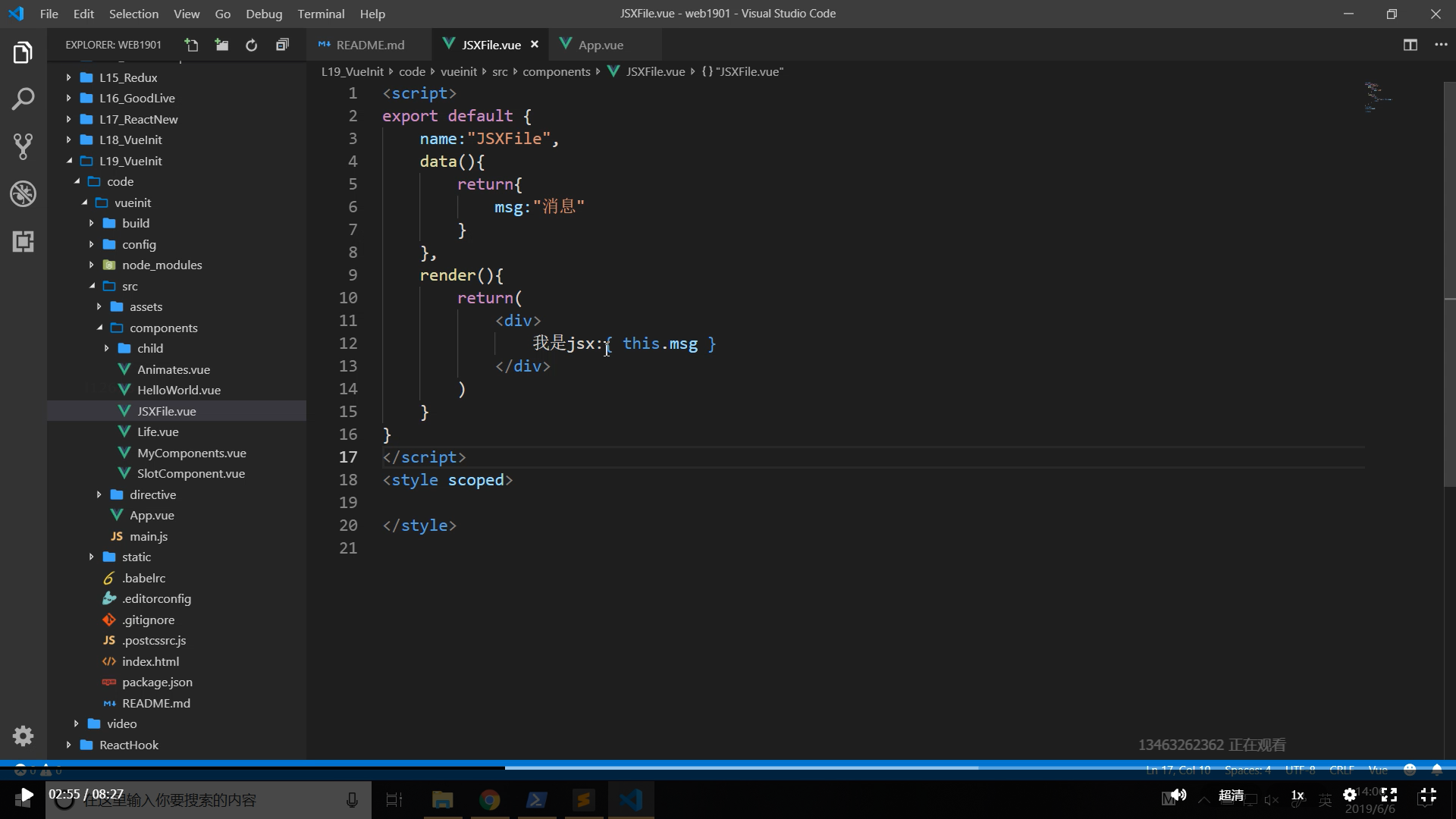This screenshot has height=819, width=1456.
Task: Collapse the components folder
Action: (x=99, y=328)
